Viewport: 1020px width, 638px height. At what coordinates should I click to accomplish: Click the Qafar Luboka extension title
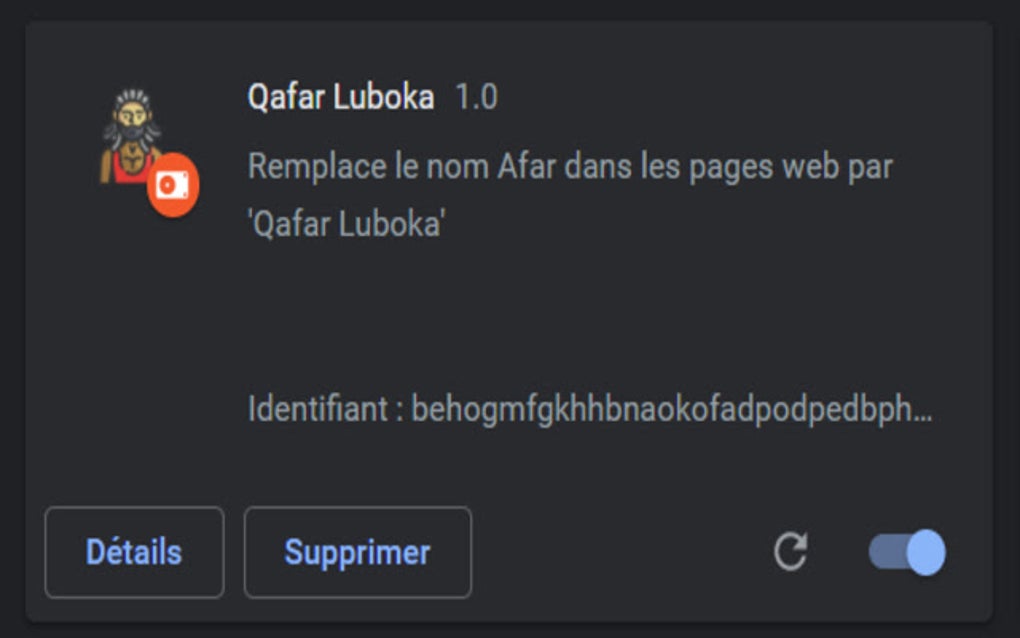tap(340, 98)
